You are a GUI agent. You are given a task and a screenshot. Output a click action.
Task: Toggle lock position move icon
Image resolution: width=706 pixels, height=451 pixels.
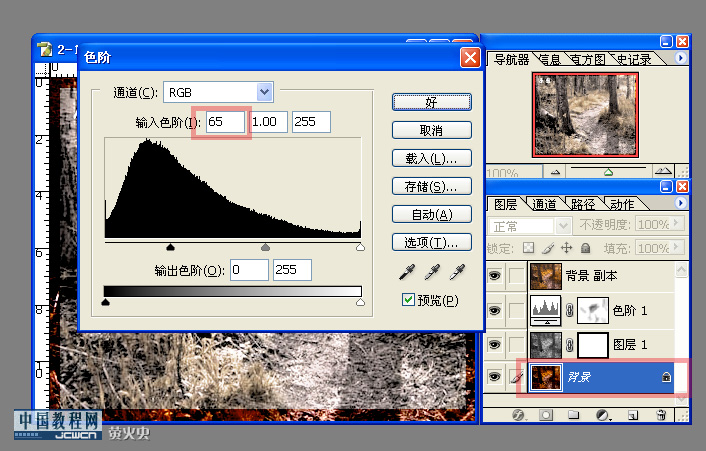(x=566, y=248)
